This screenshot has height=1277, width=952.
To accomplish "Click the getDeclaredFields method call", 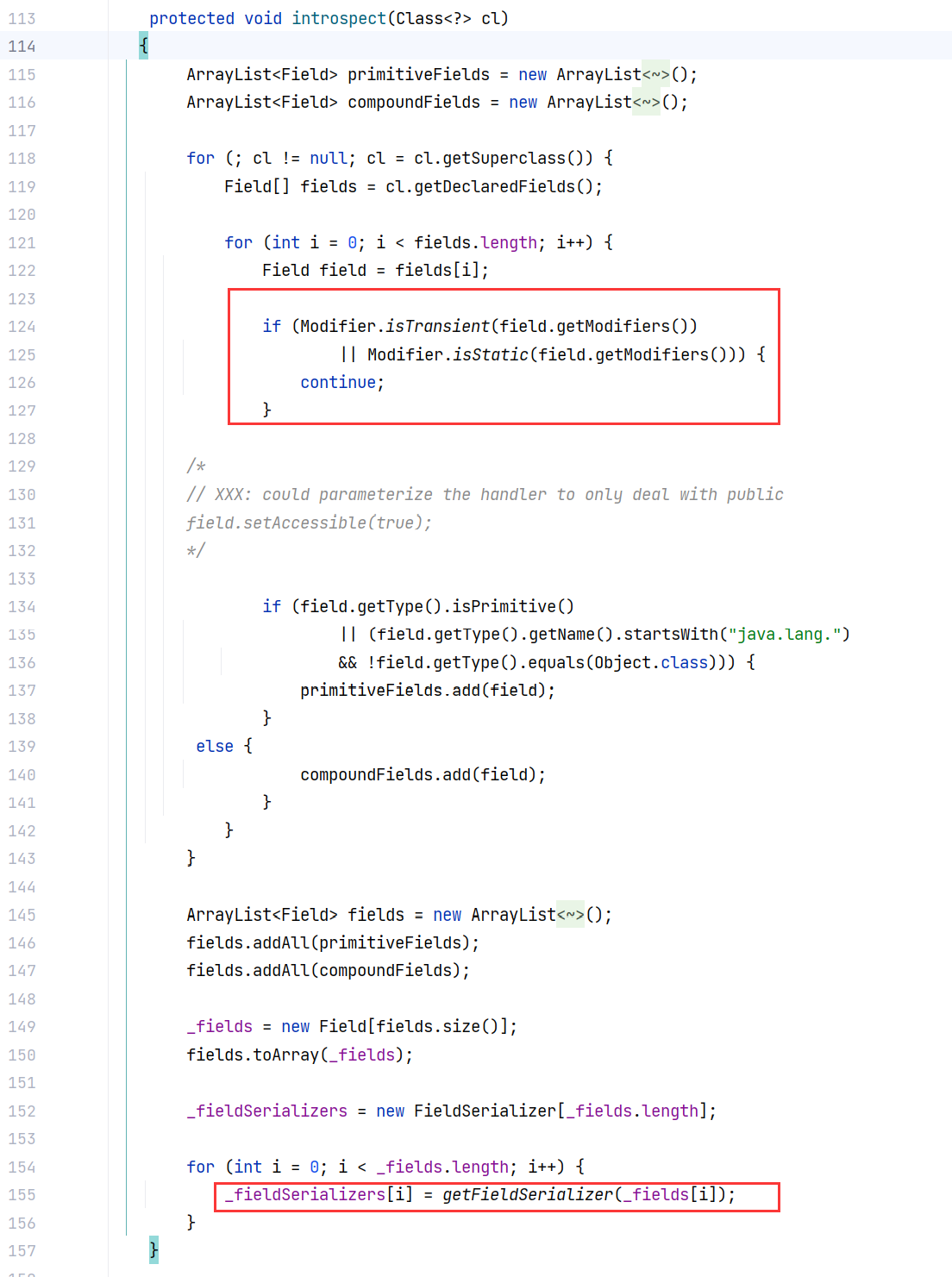I will [494, 187].
